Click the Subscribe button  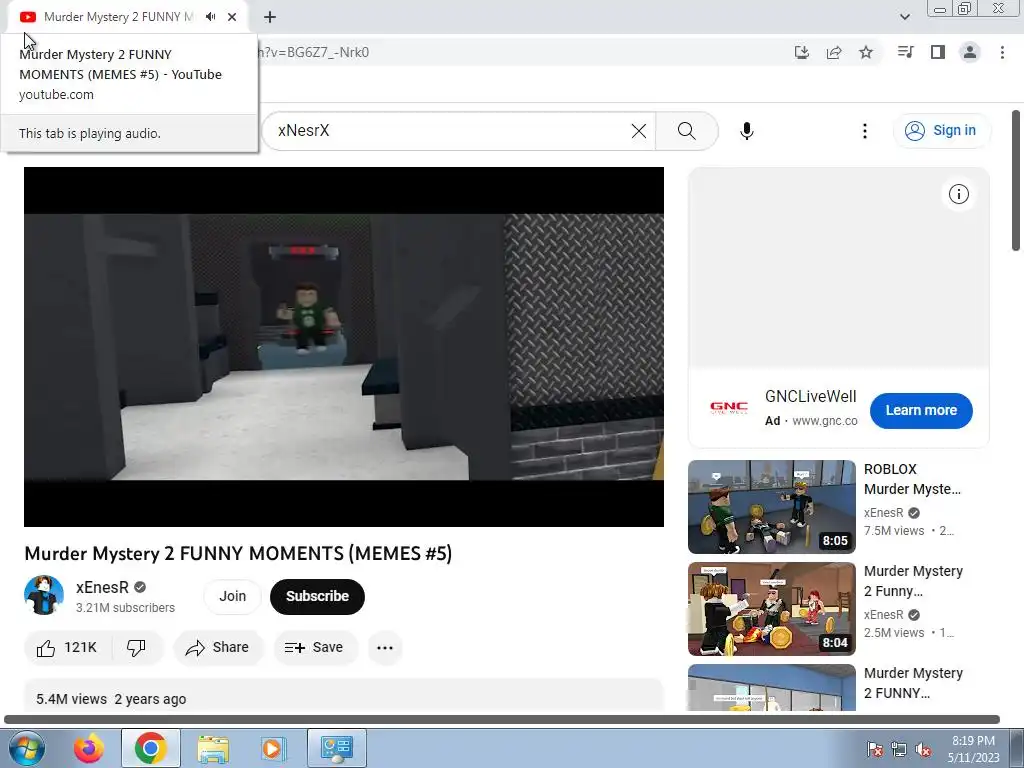coord(317,596)
